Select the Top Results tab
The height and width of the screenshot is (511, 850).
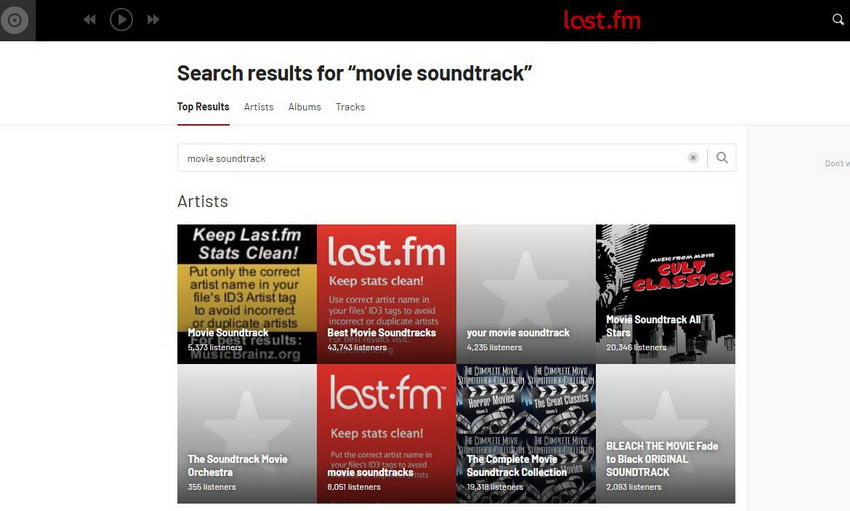pos(203,107)
